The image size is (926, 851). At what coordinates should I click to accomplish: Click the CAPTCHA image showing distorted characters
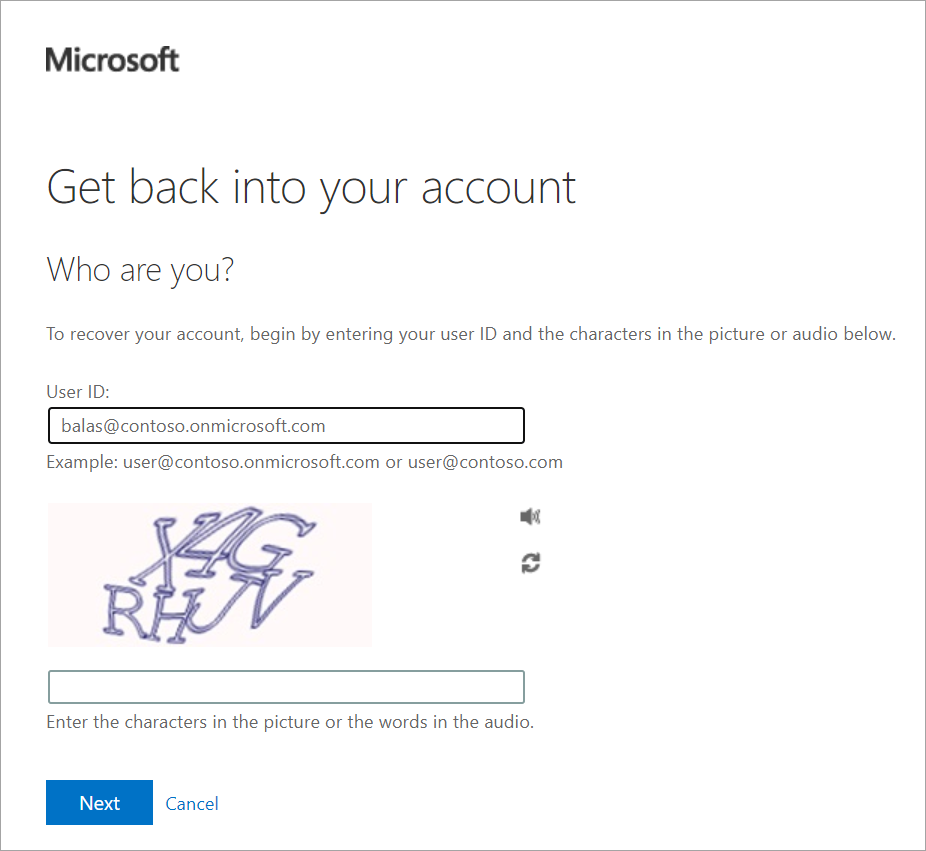(209, 575)
